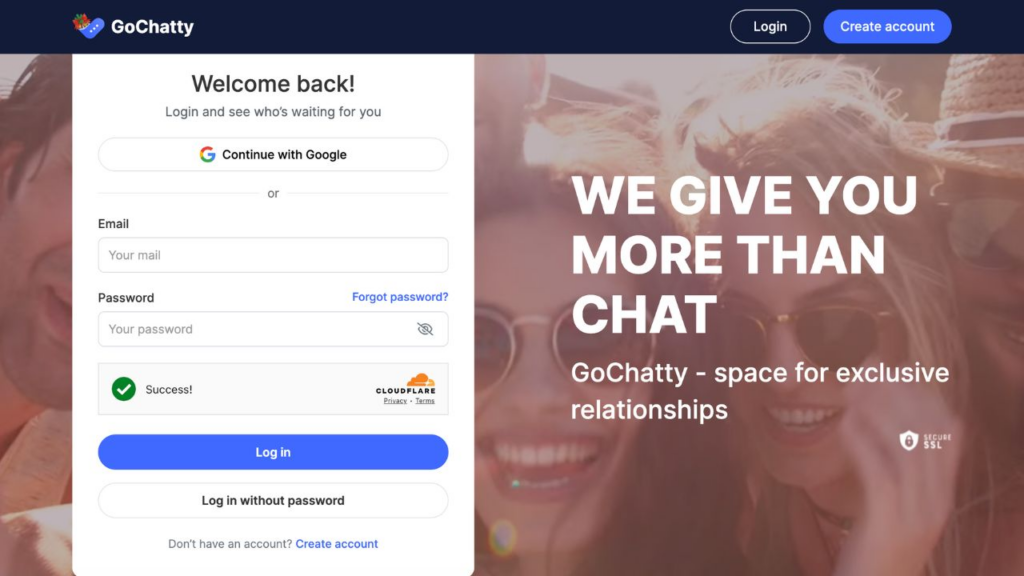Continue with Google sign-in
Viewport: 1024px width, 576px height.
point(273,155)
